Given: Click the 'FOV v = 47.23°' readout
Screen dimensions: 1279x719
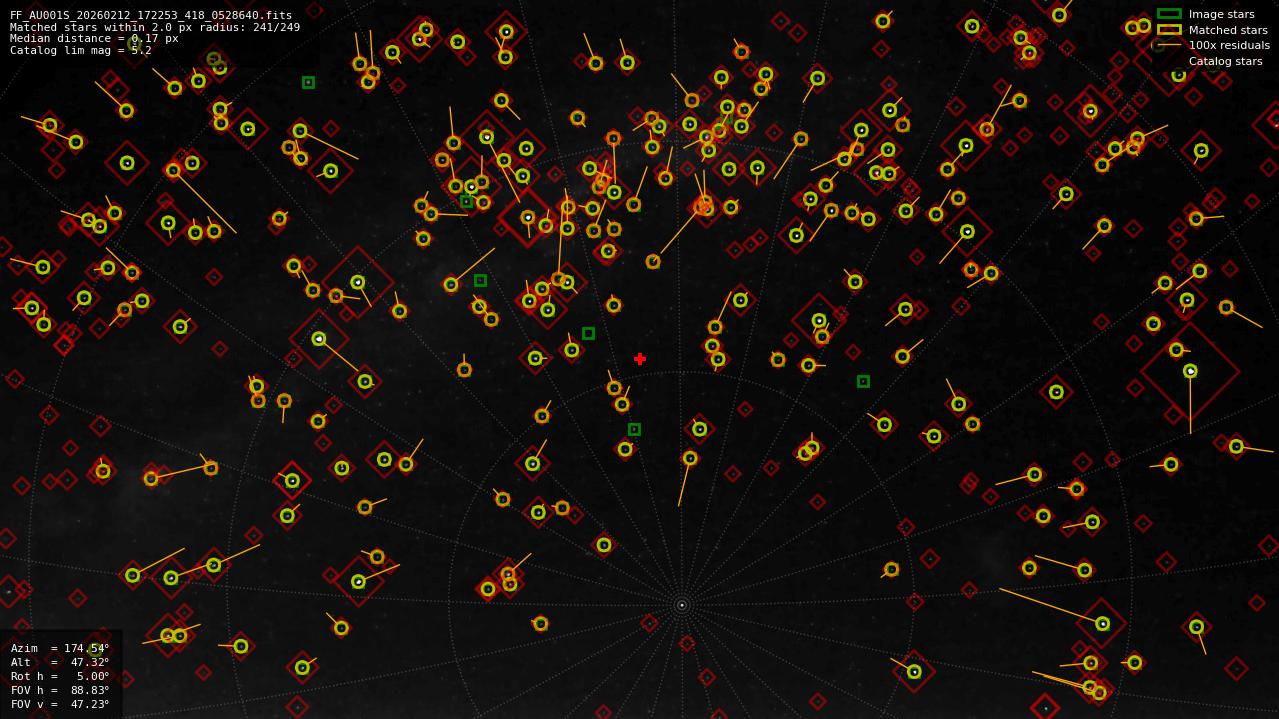Looking at the screenshot, I should (x=60, y=704).
